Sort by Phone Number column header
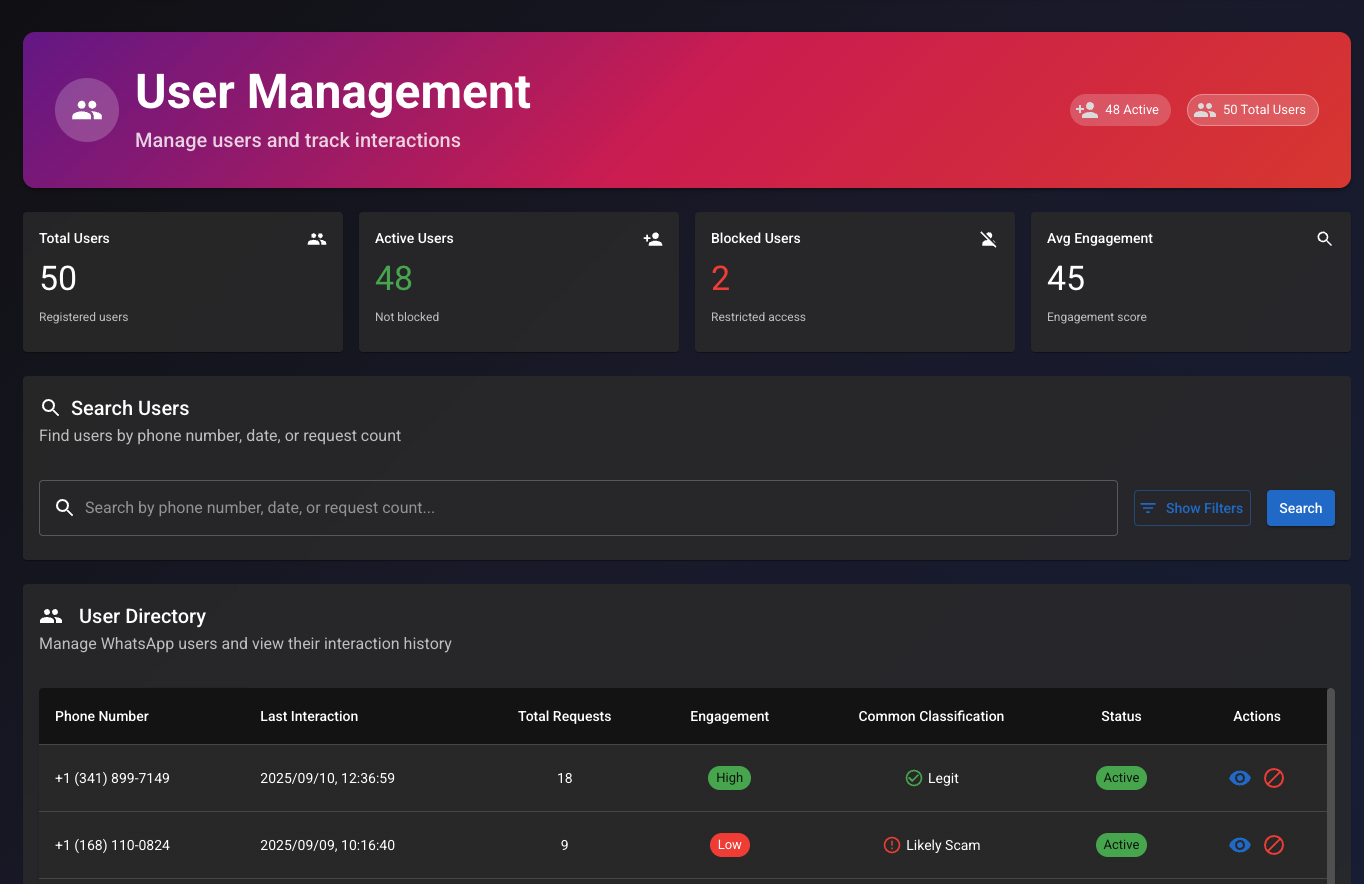1364x884 pixels. pos(102,716)
